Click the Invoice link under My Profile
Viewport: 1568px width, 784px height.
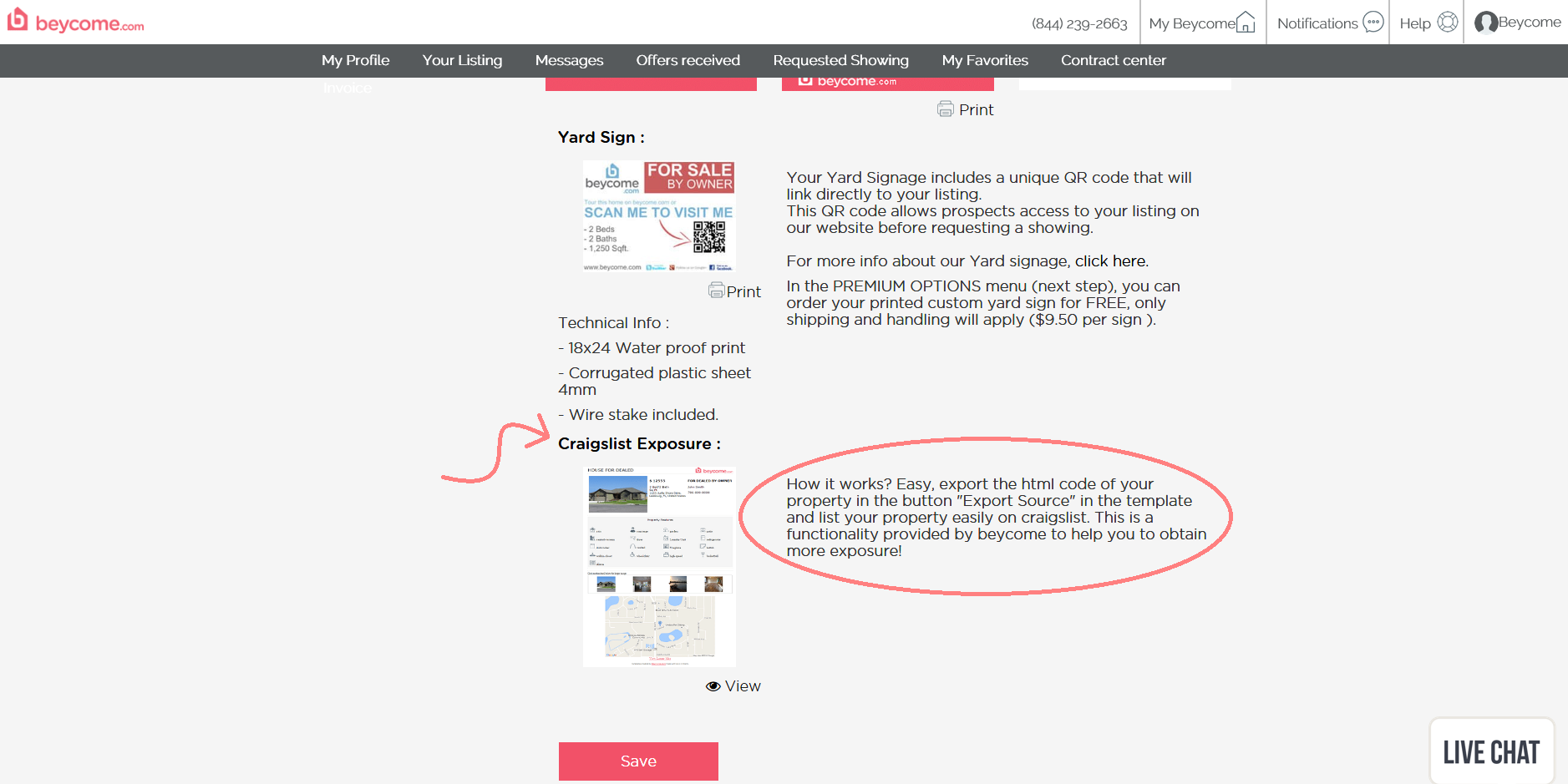click(x=348, y=88)
